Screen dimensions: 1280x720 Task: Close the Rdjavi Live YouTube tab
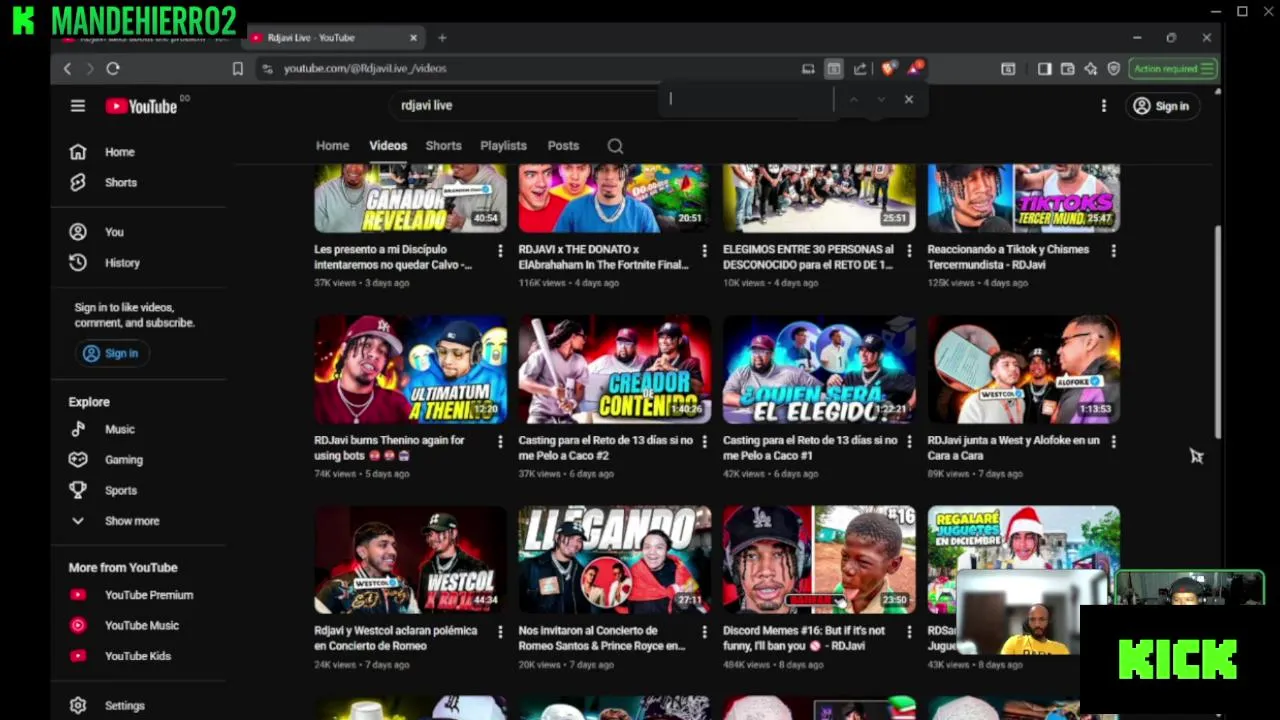pos(413,38)
